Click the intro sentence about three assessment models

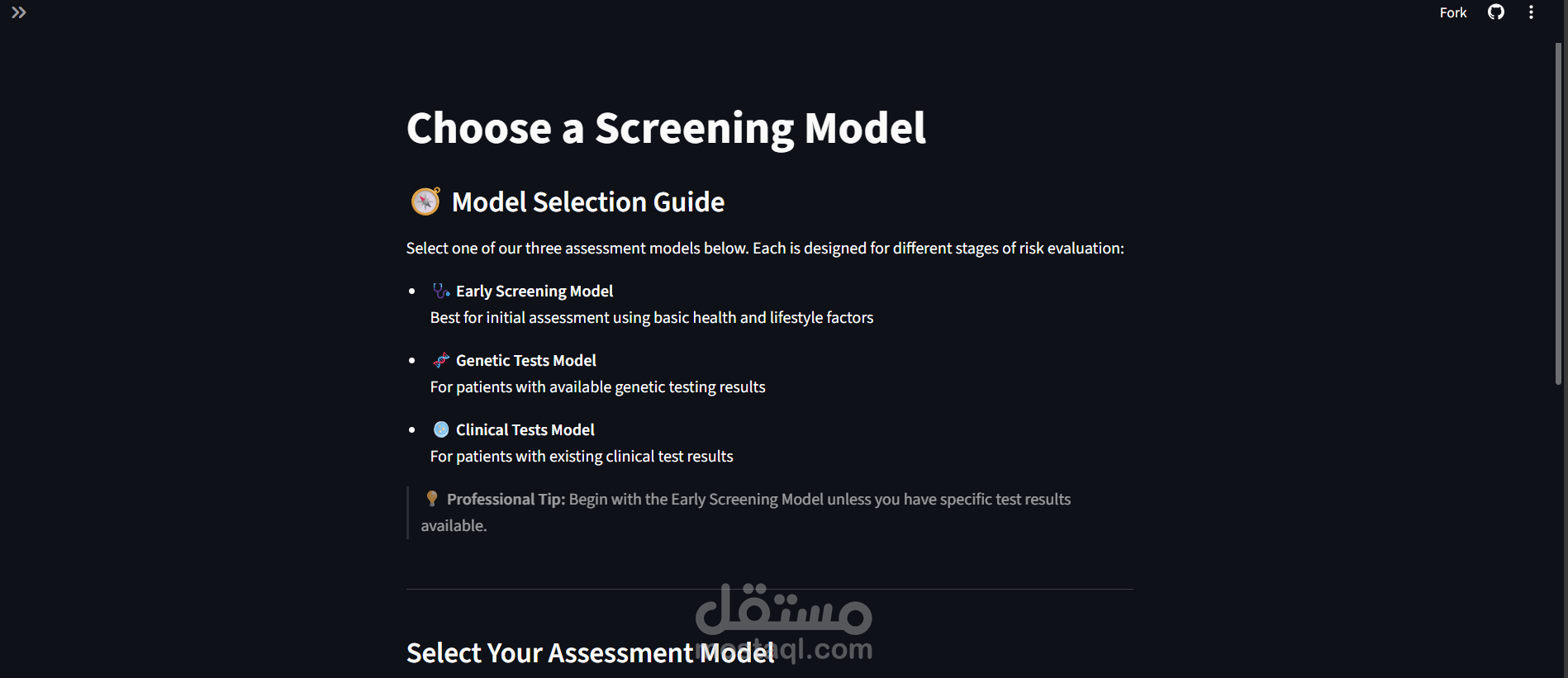765,248
